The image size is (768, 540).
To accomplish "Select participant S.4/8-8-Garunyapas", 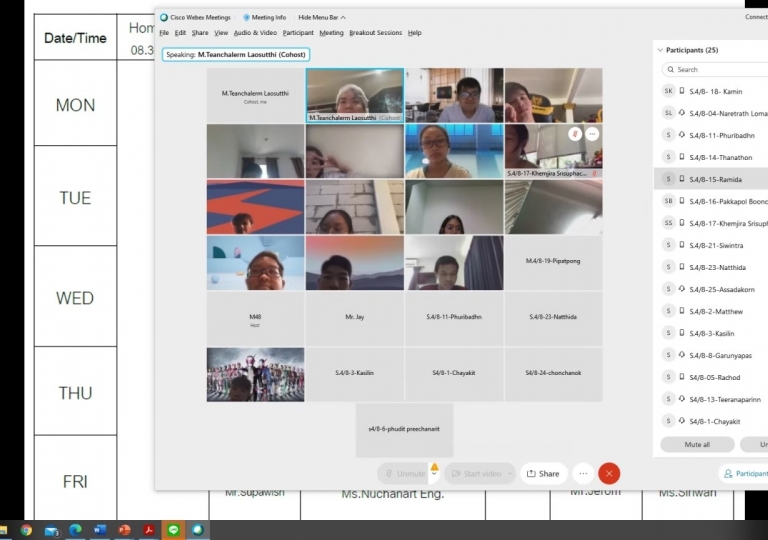I will [711, 355].
